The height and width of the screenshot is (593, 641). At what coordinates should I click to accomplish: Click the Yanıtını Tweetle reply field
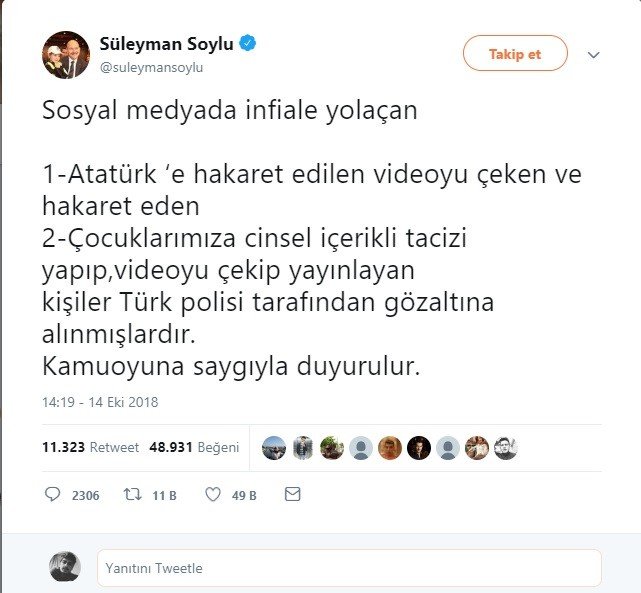tap(349, 568)
